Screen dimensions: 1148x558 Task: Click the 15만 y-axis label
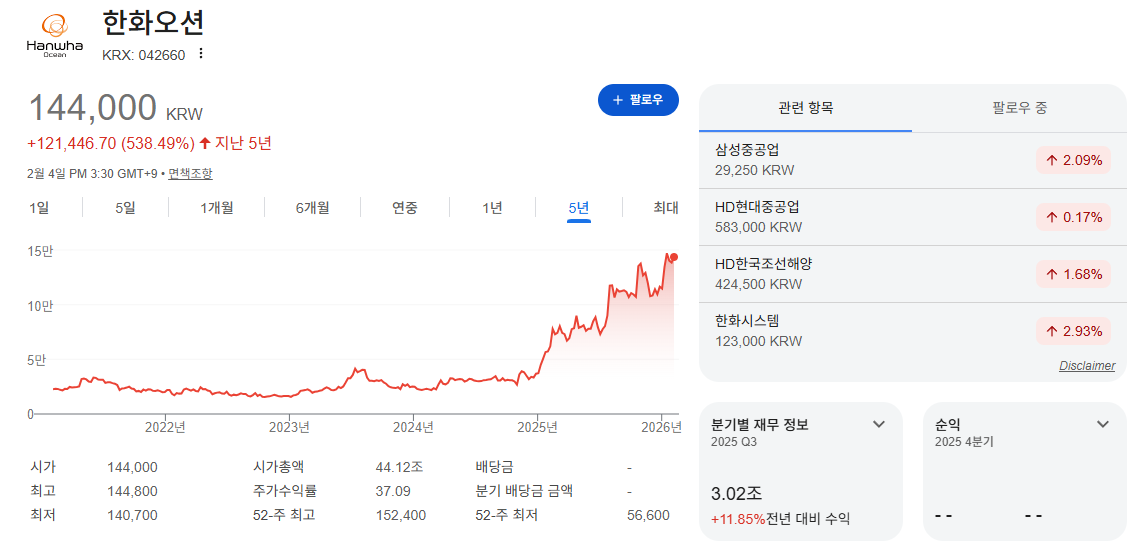tap(42, 250)
